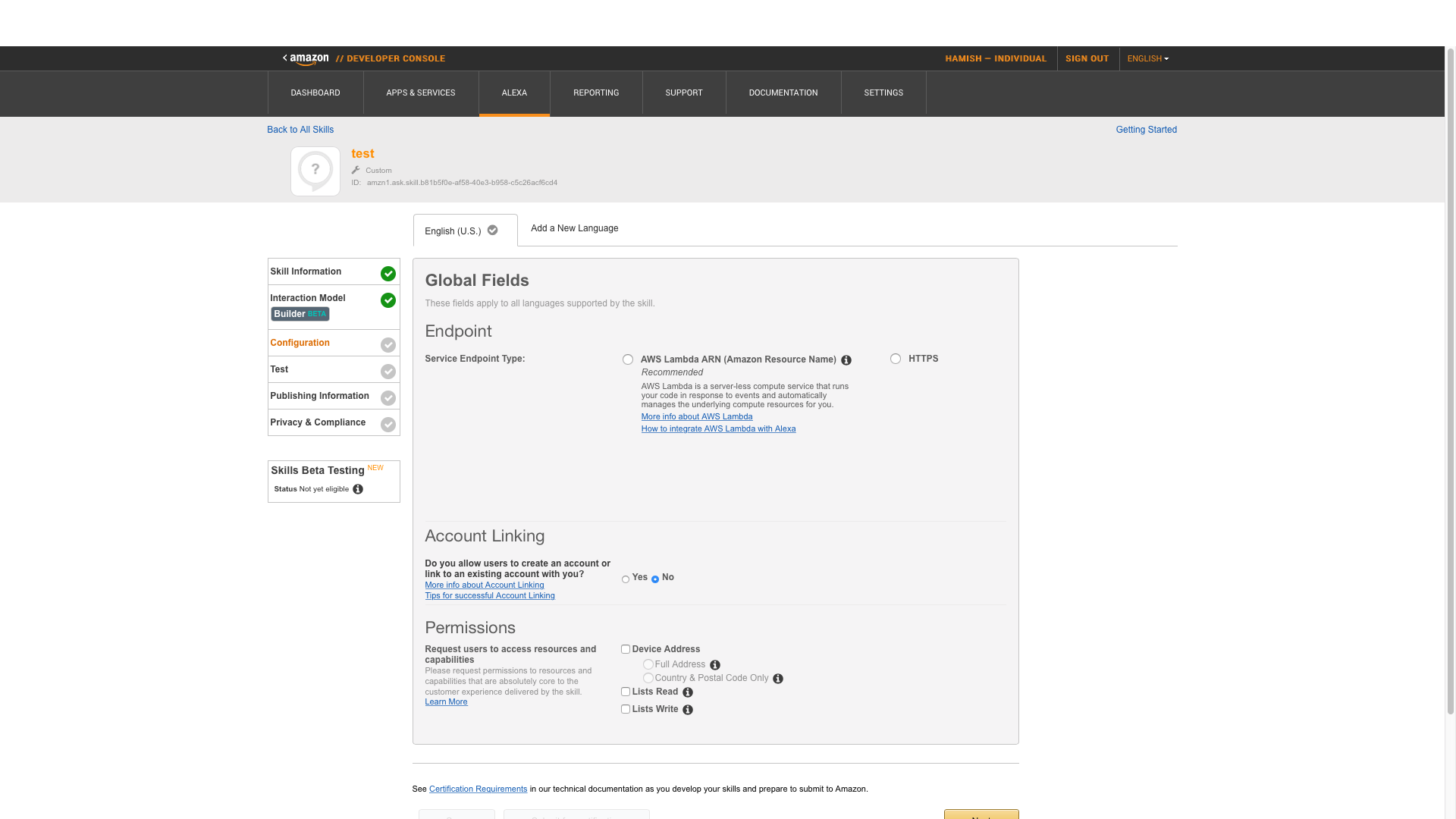Click Learn More under Permissions
This screenshot has height=819, width=1456.
pos(446,701)
